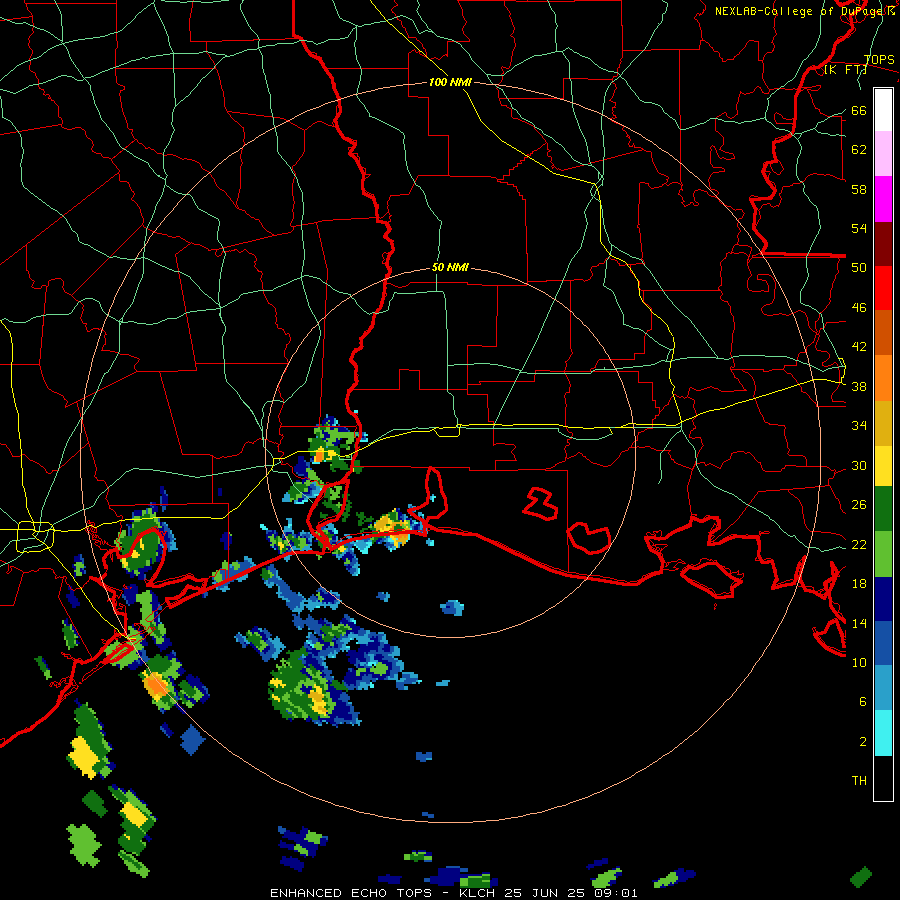Click the magenta legend swatch
Screen dimensions: 900x900
coord(883,199)
